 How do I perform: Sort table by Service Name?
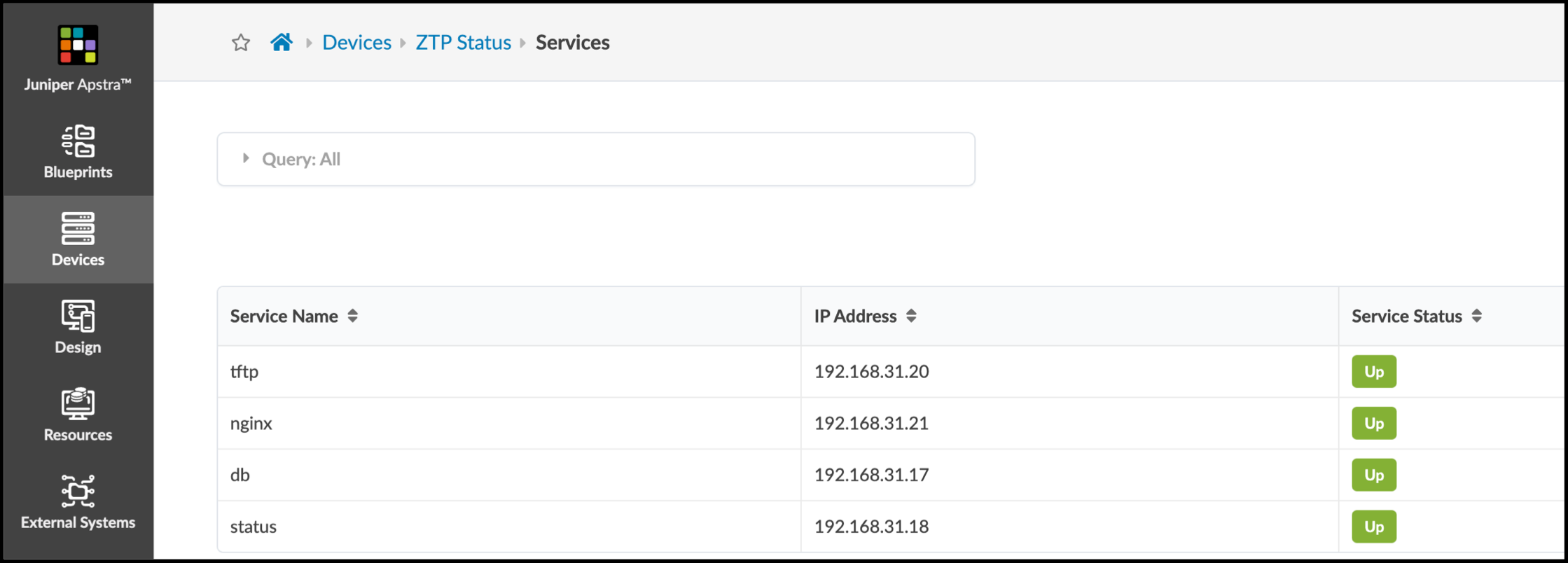[353, 317]
